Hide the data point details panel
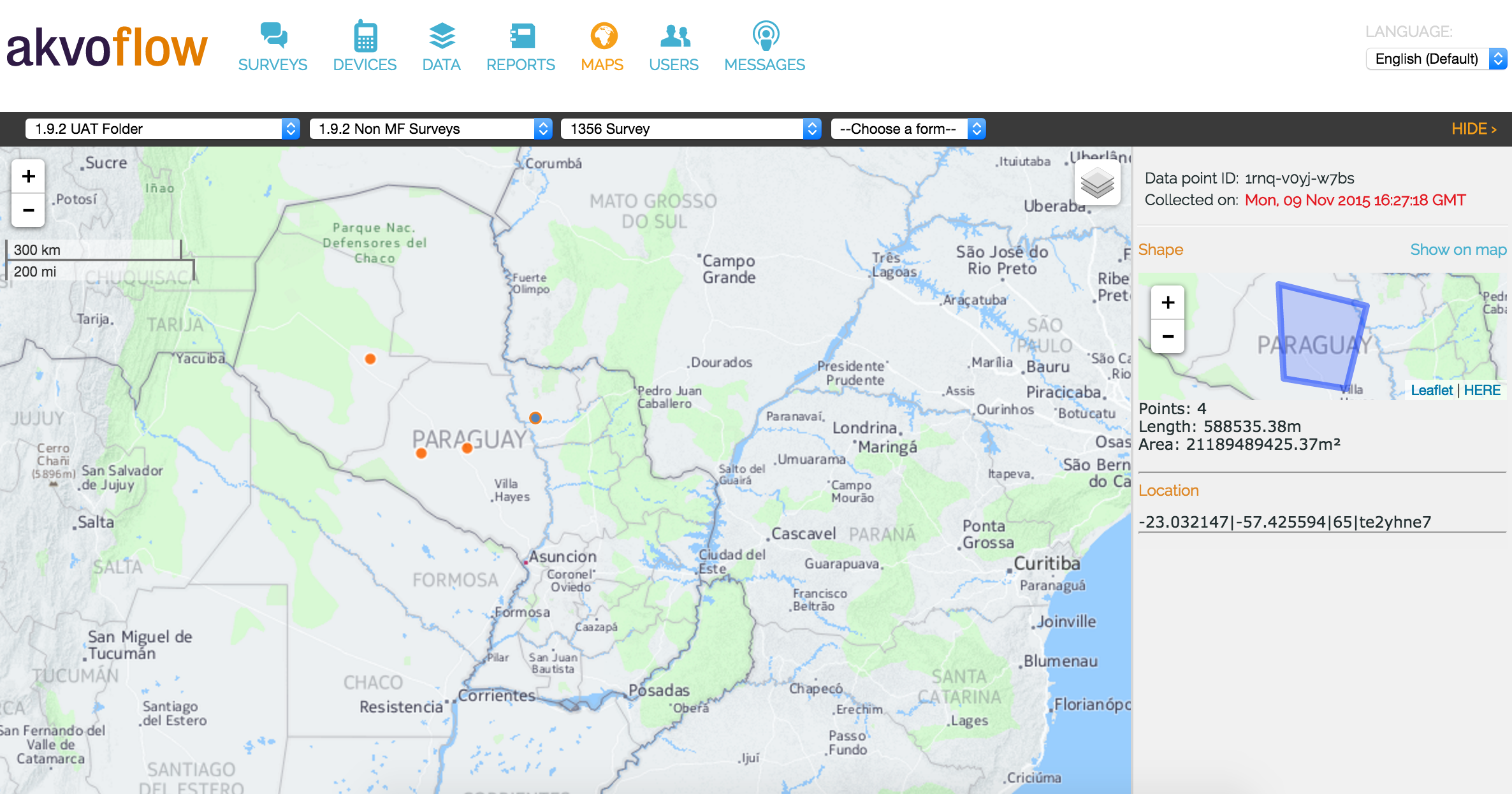Image resolution: width=1512 pixels, height=794 pixels. tap(1473, 129)
